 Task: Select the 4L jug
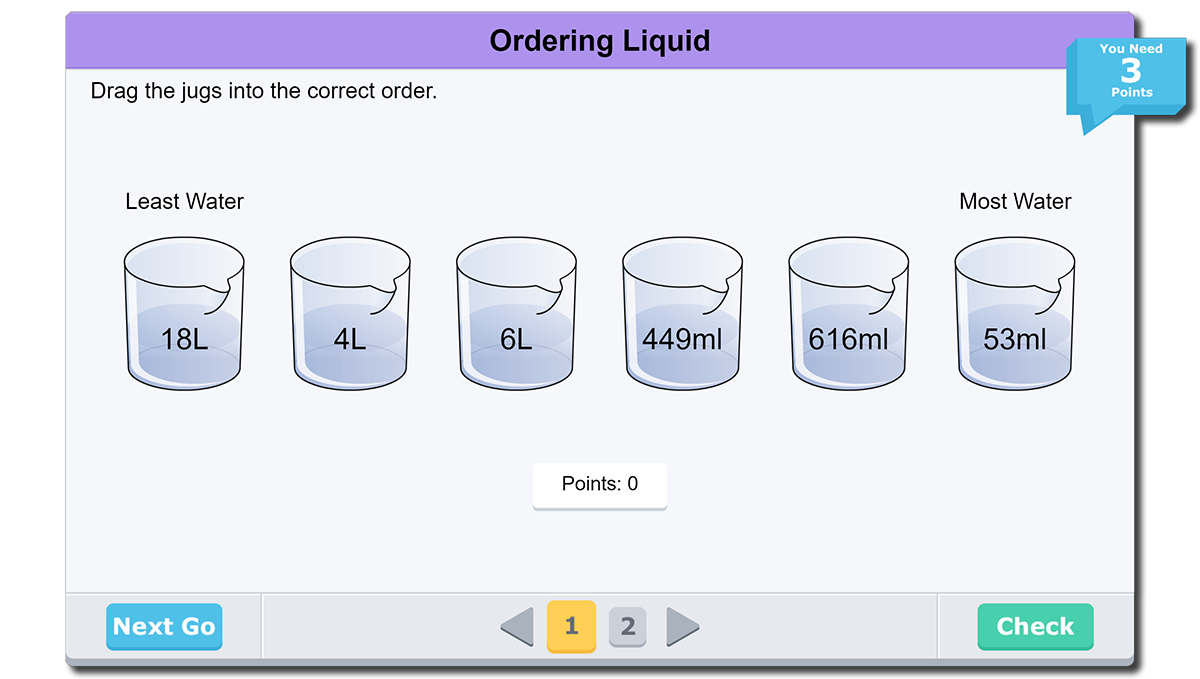pyautogui.click(x=350, y=315)
